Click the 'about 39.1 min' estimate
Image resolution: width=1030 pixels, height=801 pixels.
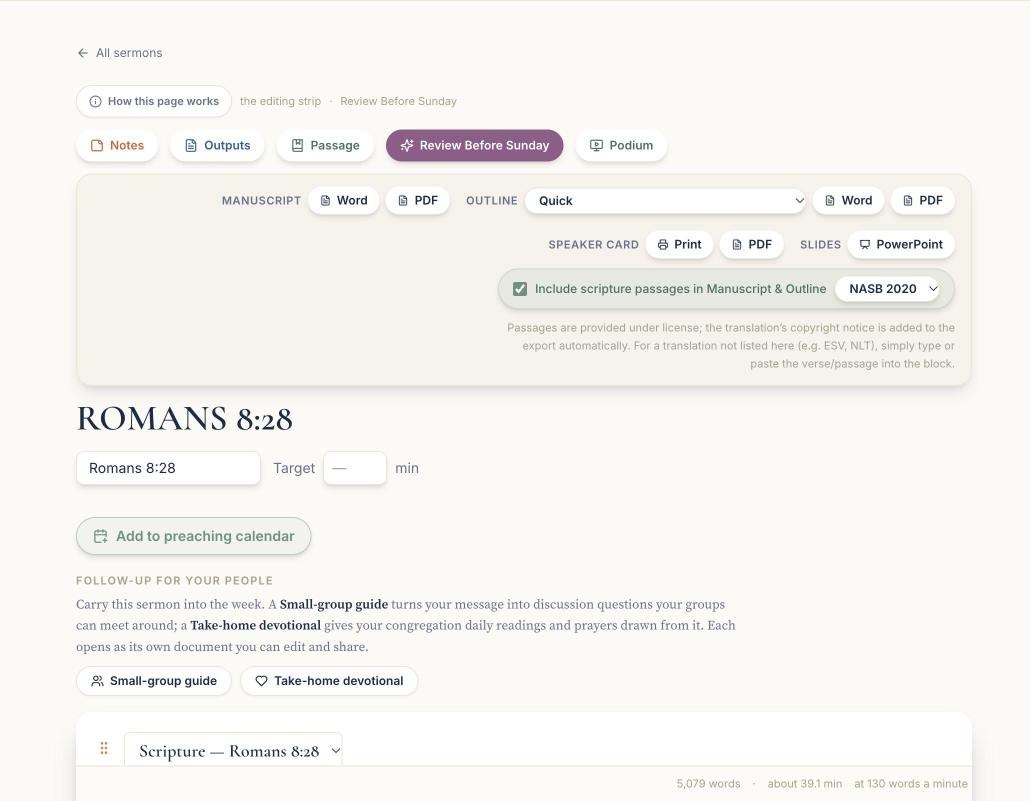805,784
